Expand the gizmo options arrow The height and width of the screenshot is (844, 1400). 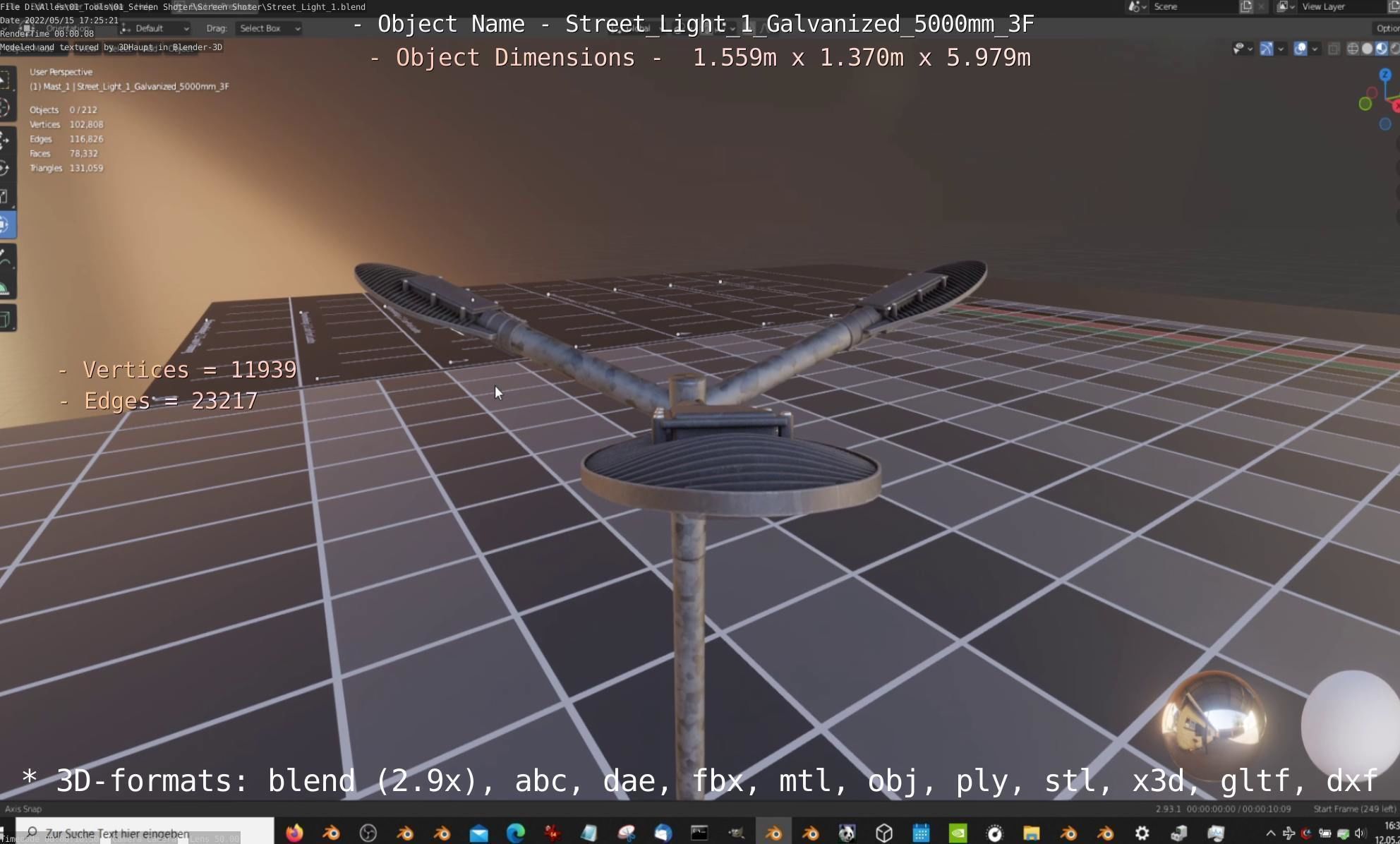click(x=1281, y=49)
